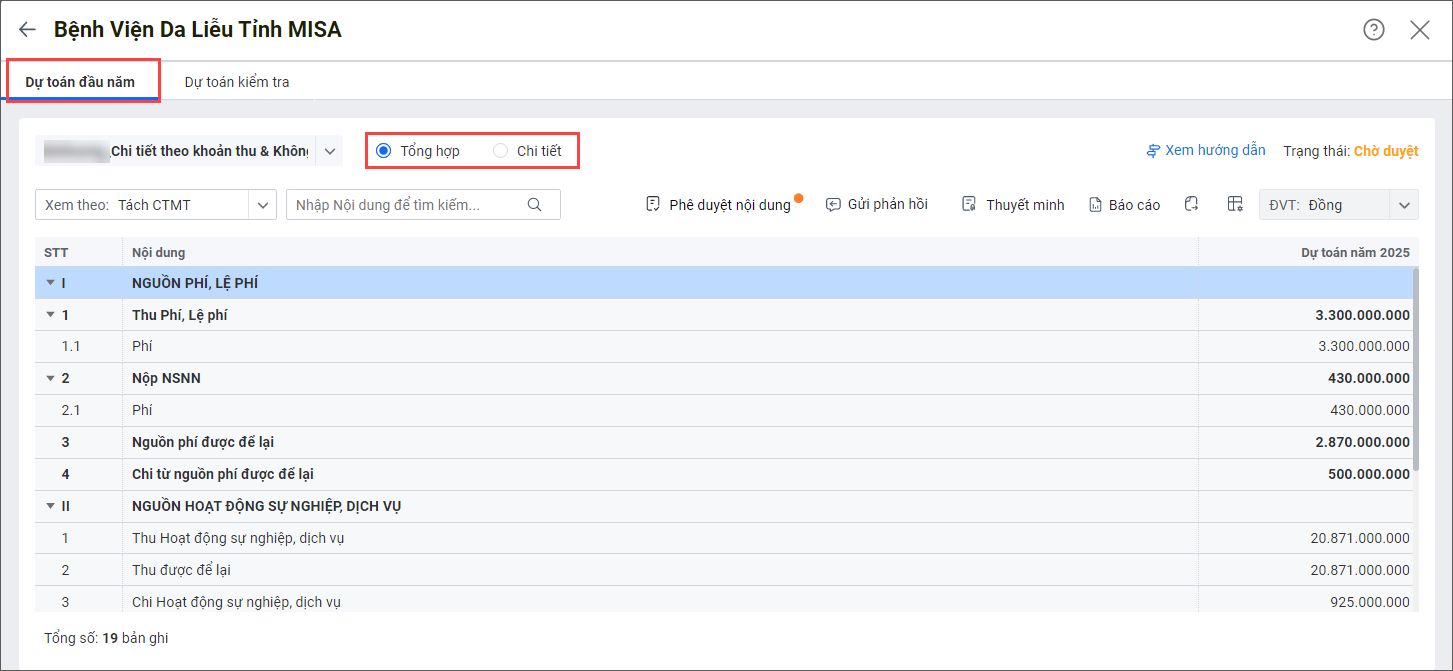Select the Tổng hợp radio button
This screenshot has height=671, width=1453.
point(384,151)
